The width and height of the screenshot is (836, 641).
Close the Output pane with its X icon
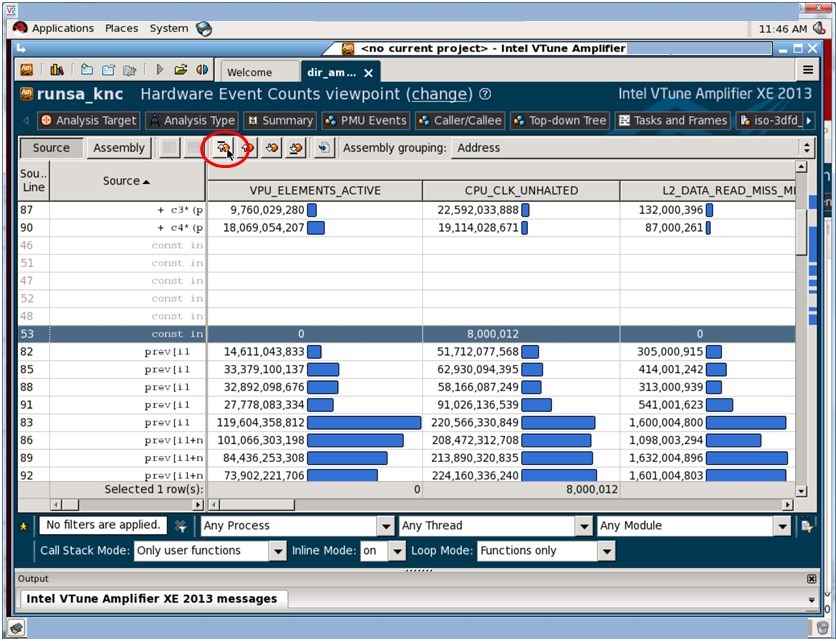point(811,579)
